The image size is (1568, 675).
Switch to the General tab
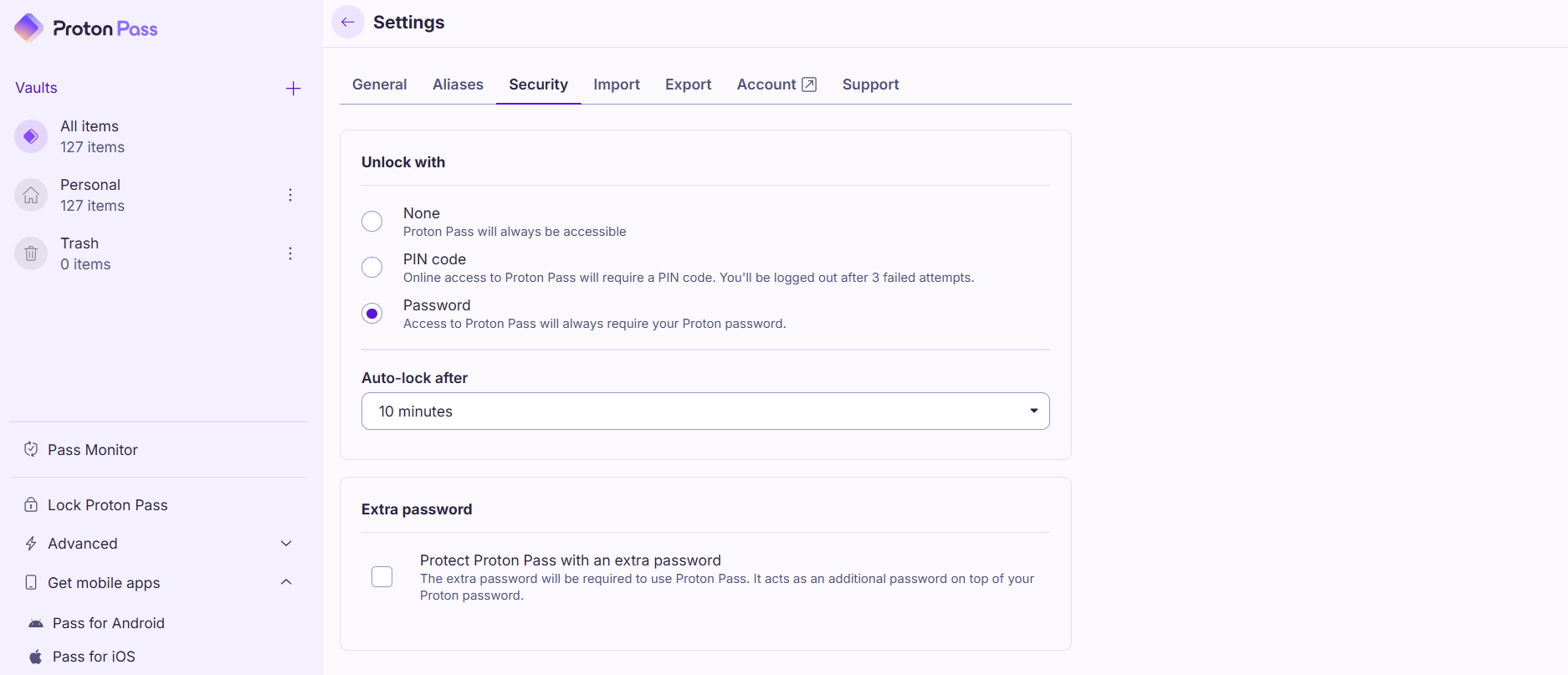click(379, 84)
